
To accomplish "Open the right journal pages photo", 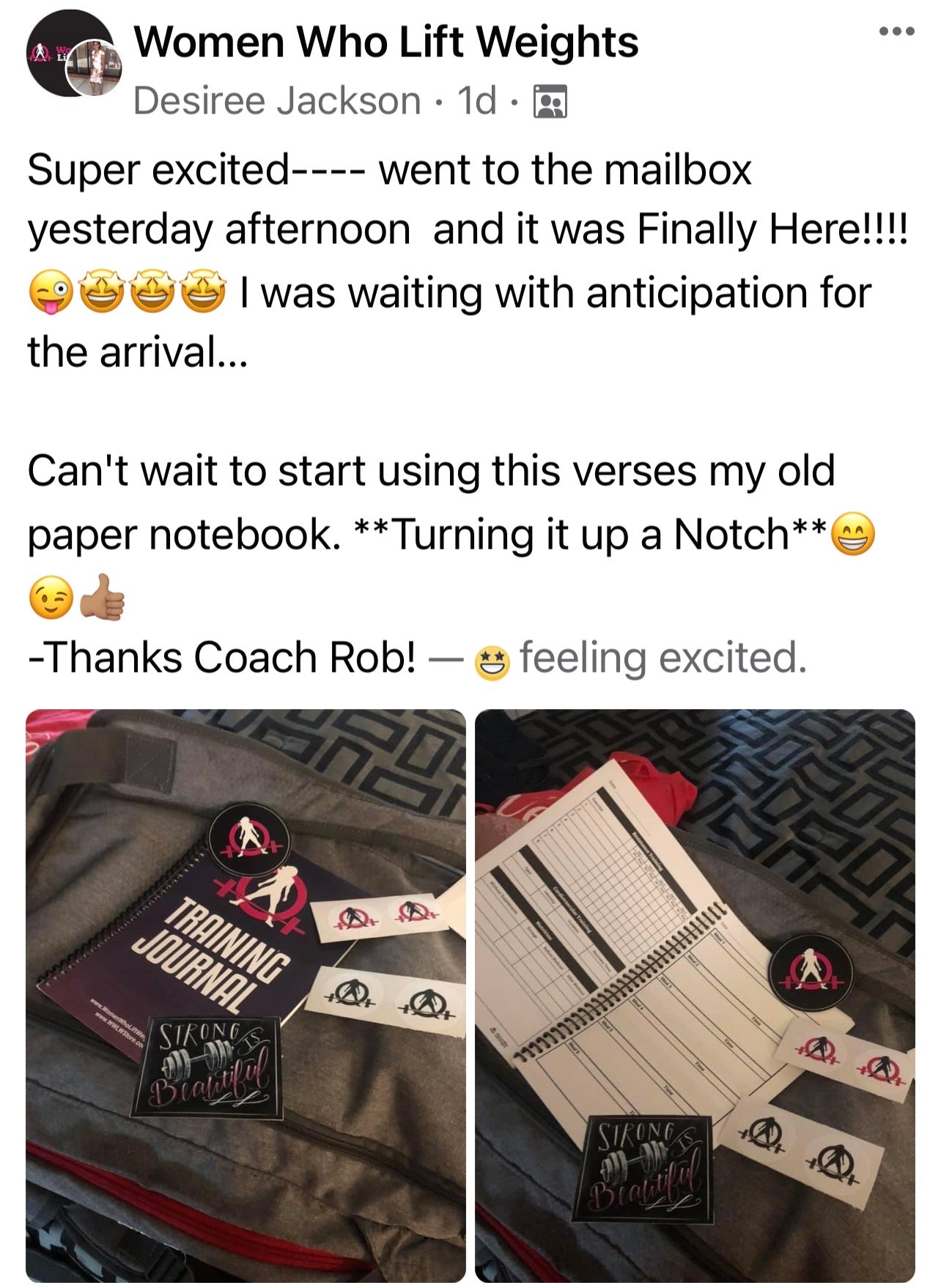I will tap(695, 996).
